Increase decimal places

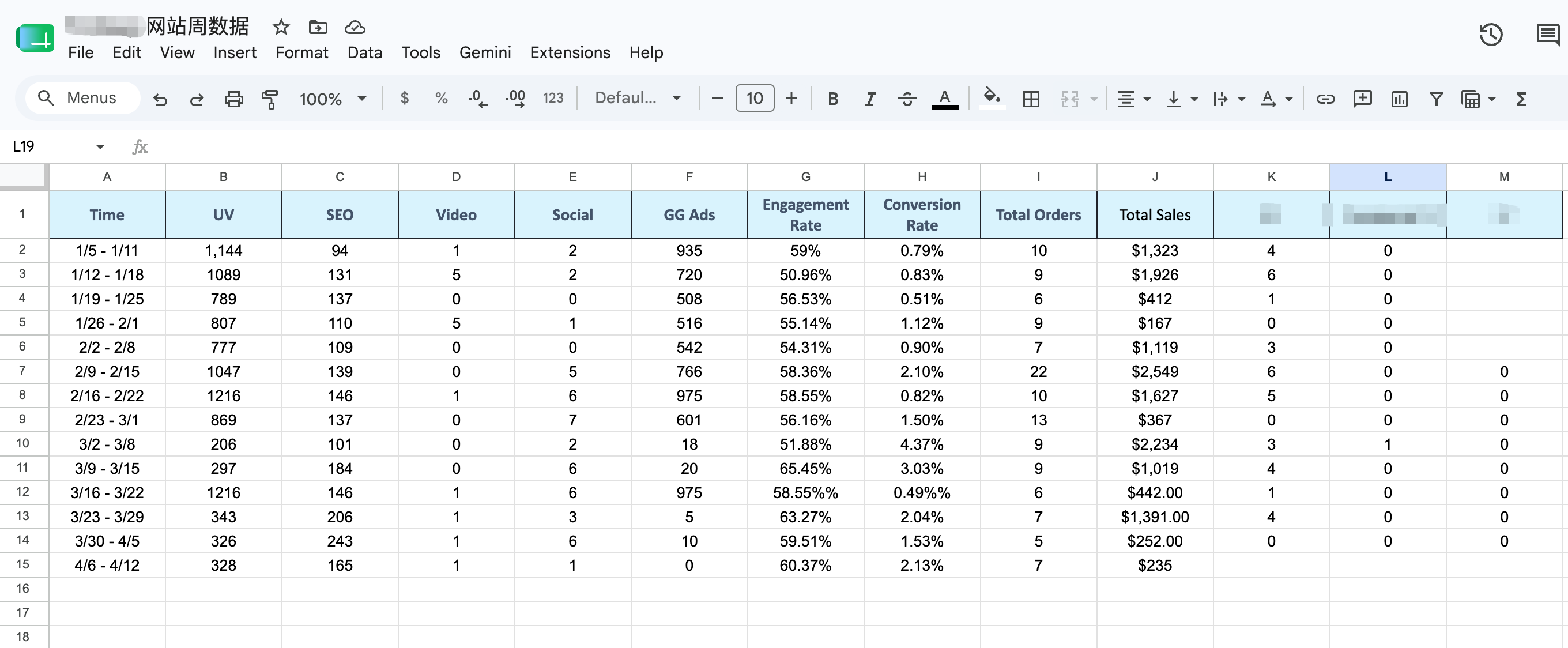pyautogui.click(x=515, y=98)
